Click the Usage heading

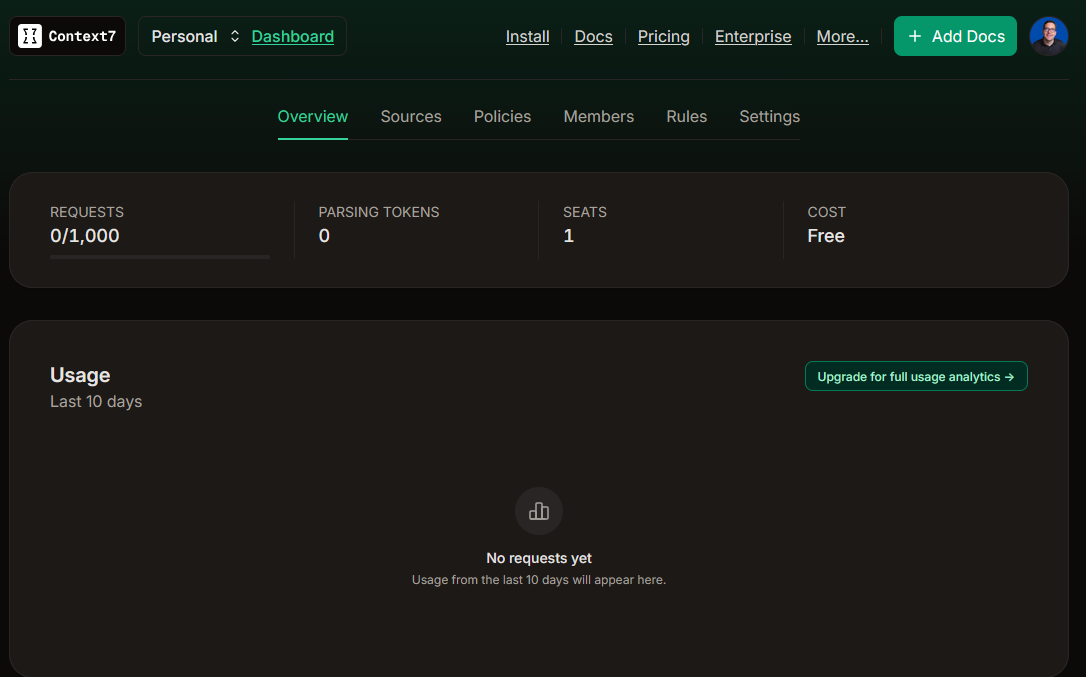point(80,375)
